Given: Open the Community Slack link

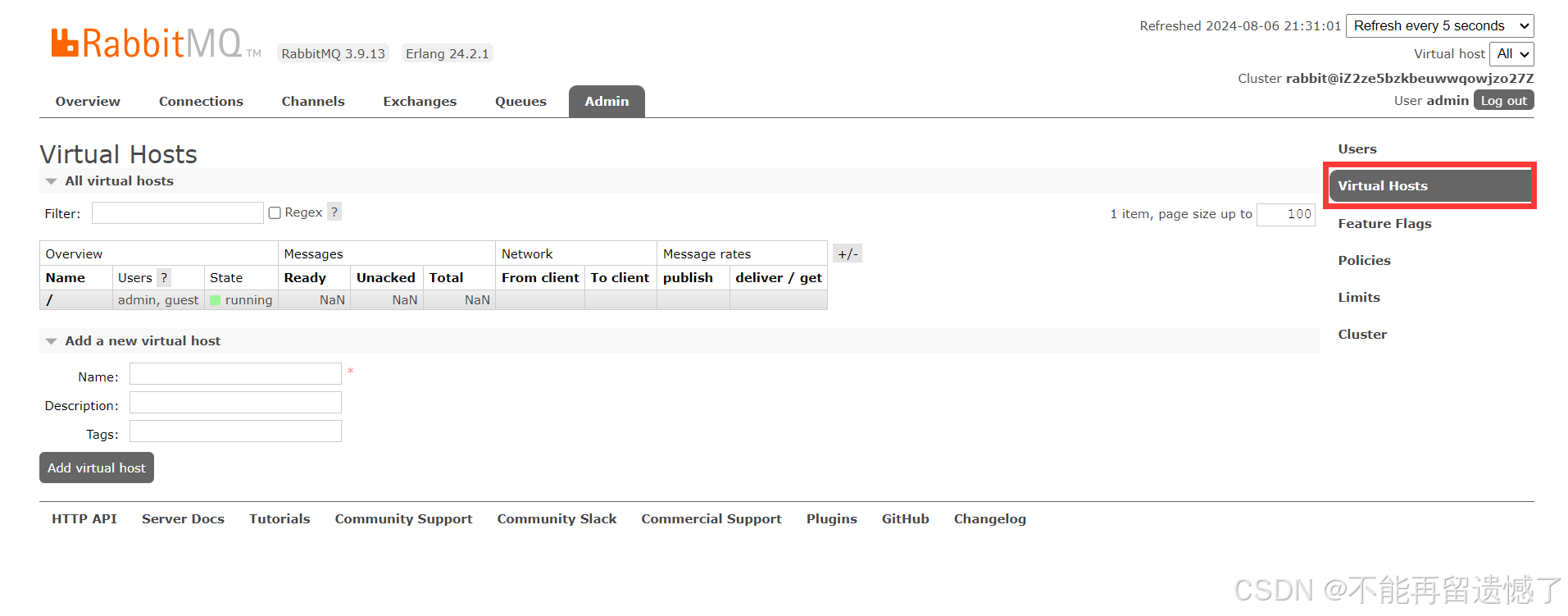Looking at the screenshot, I should point(557,518).
